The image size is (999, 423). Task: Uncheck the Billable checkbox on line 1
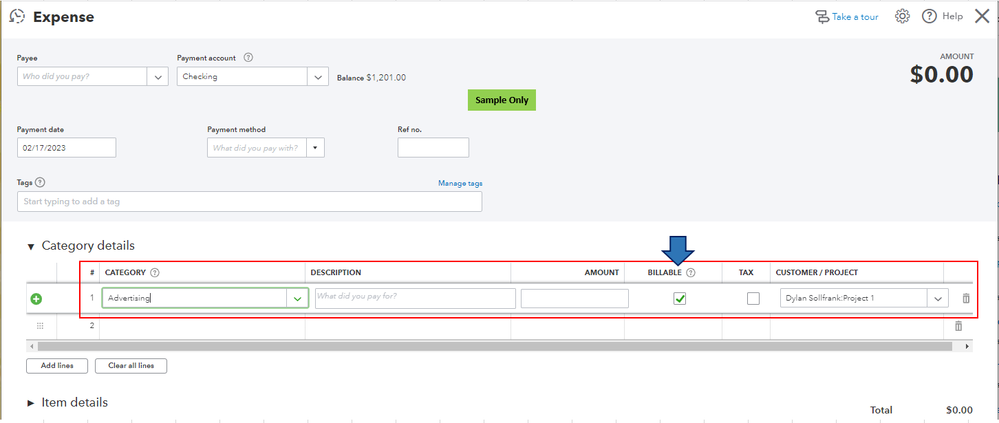680,298
